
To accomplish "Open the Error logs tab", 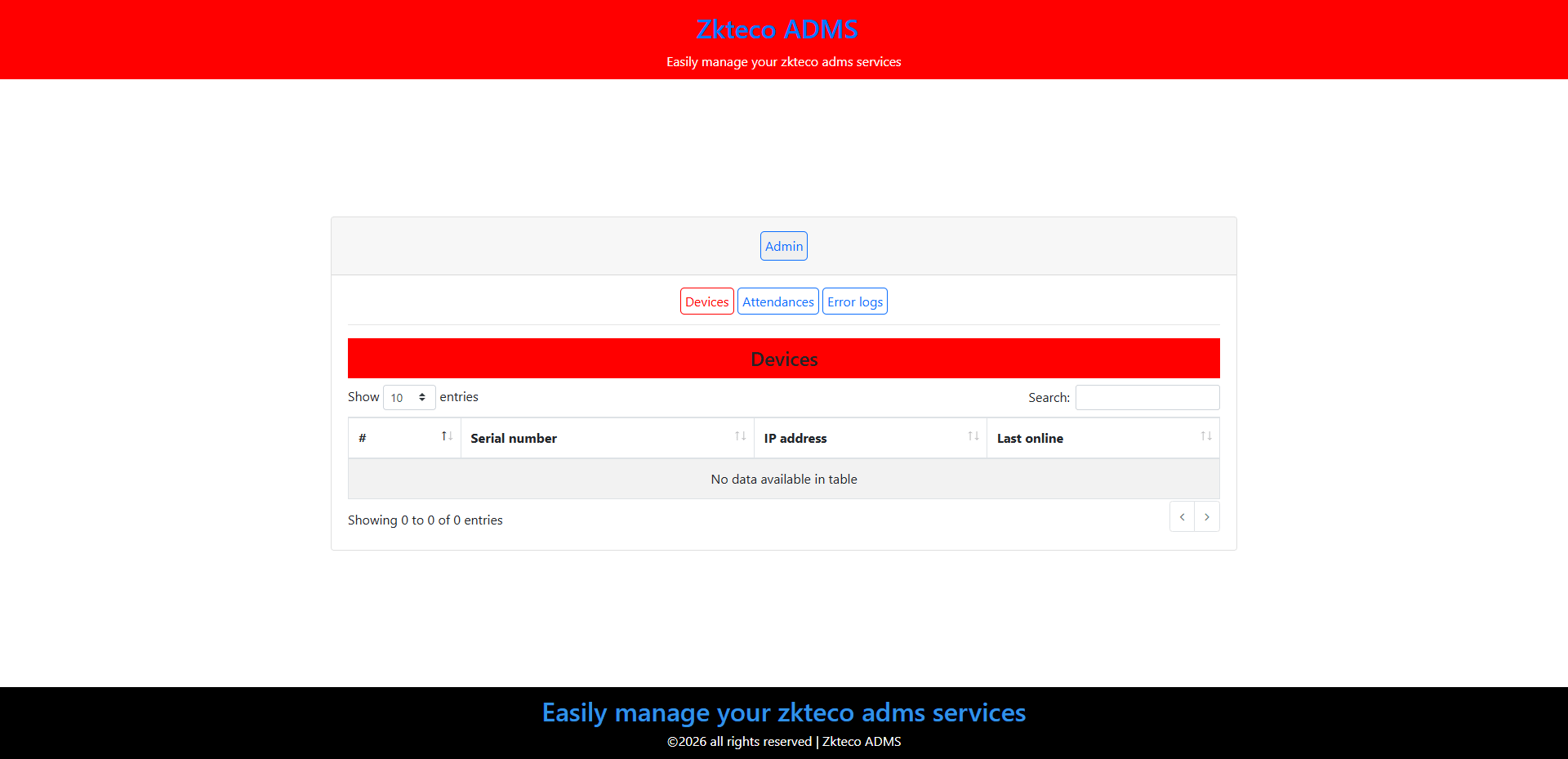I will tap(855, 301).
